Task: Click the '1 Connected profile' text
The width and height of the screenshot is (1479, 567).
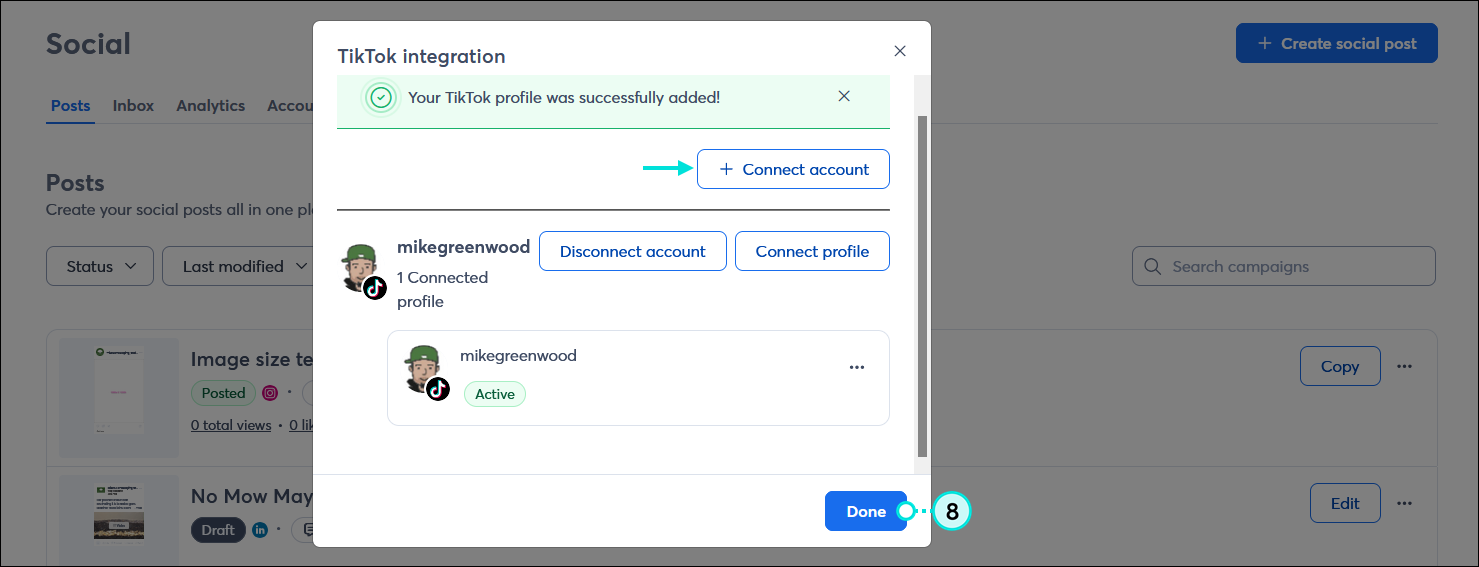Action: coord(442,289)
